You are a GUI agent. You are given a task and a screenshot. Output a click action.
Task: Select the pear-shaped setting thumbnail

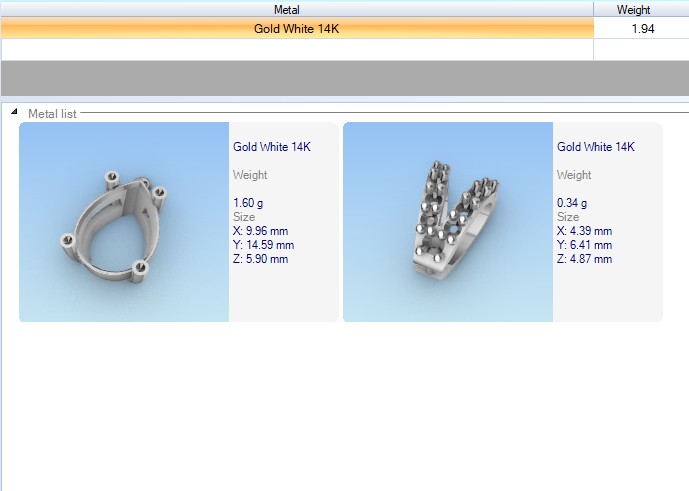124,222
